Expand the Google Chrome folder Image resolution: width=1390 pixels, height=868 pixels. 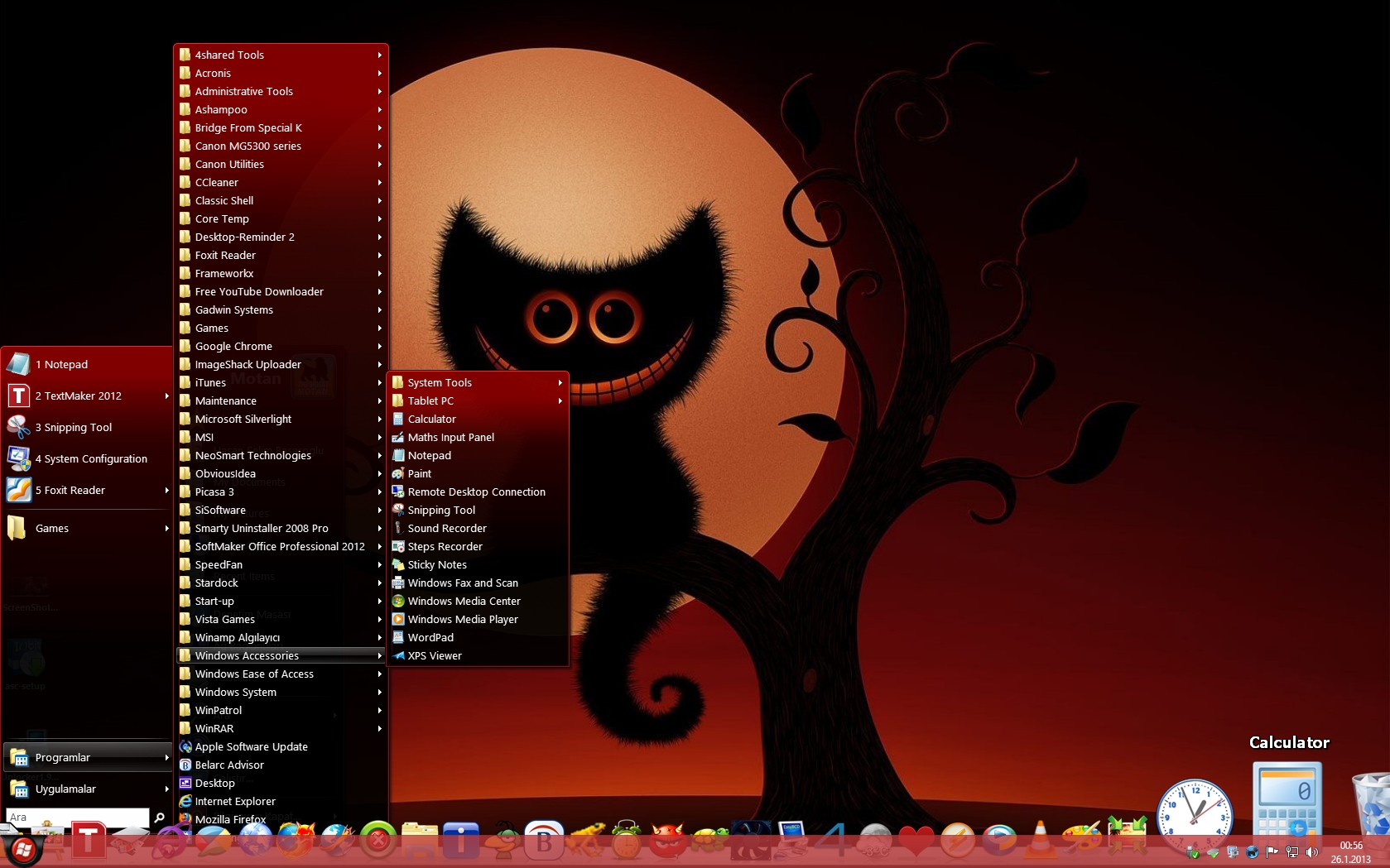[281, 346]
